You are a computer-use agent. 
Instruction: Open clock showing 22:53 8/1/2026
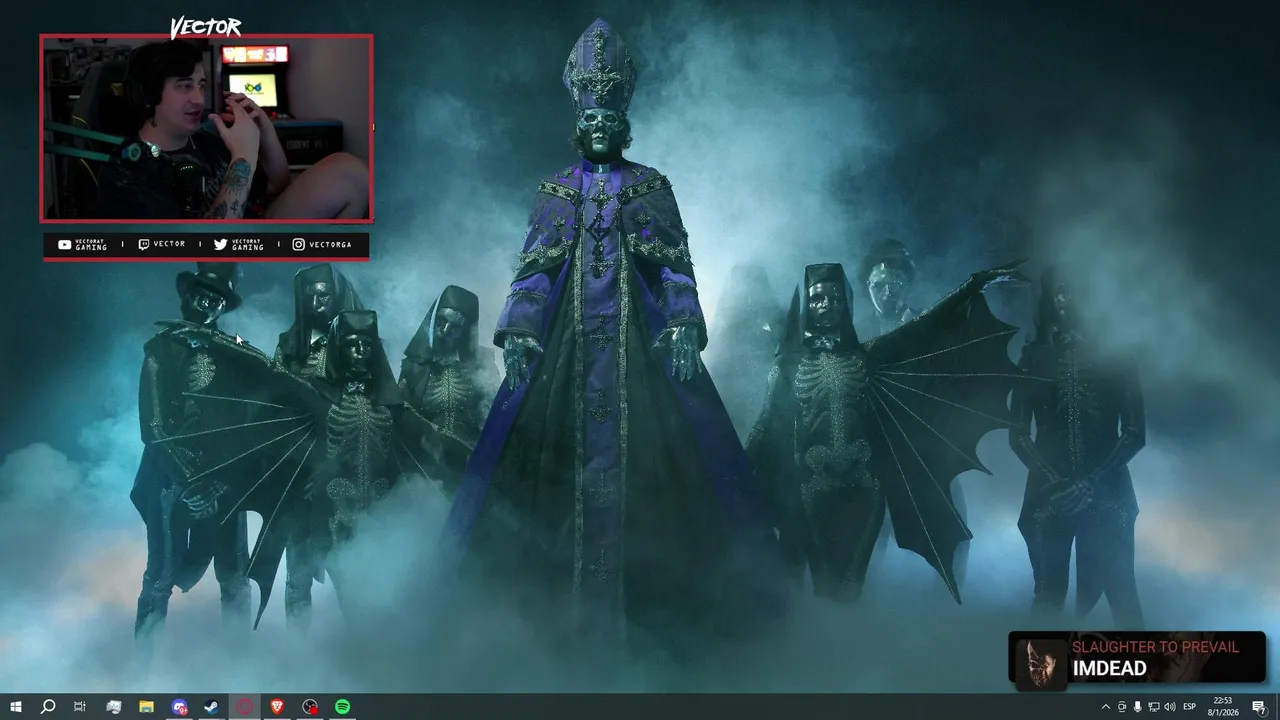pyautogui.click(x=1223, y=707)
